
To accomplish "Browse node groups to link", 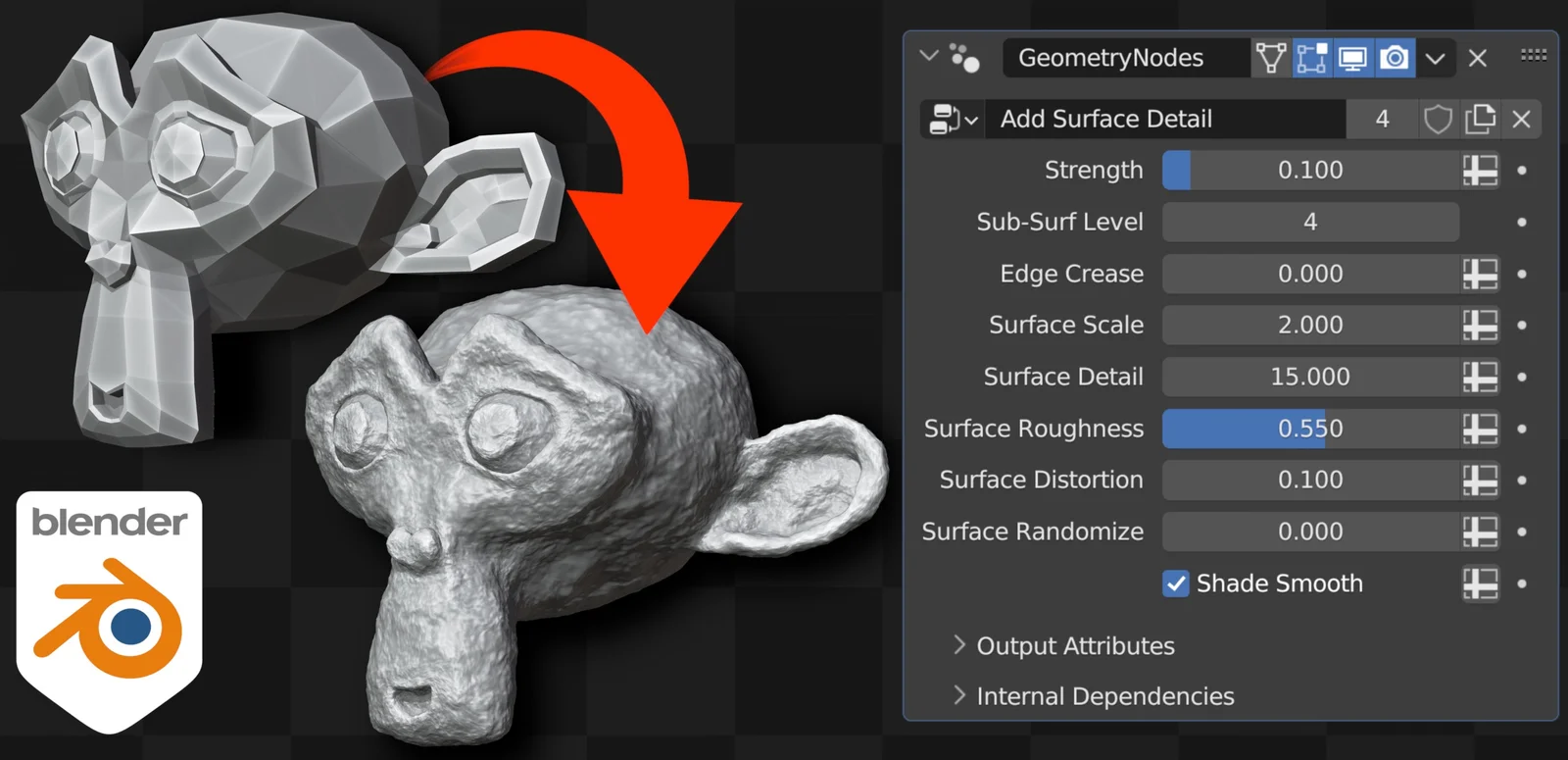I will click(953, 120).
